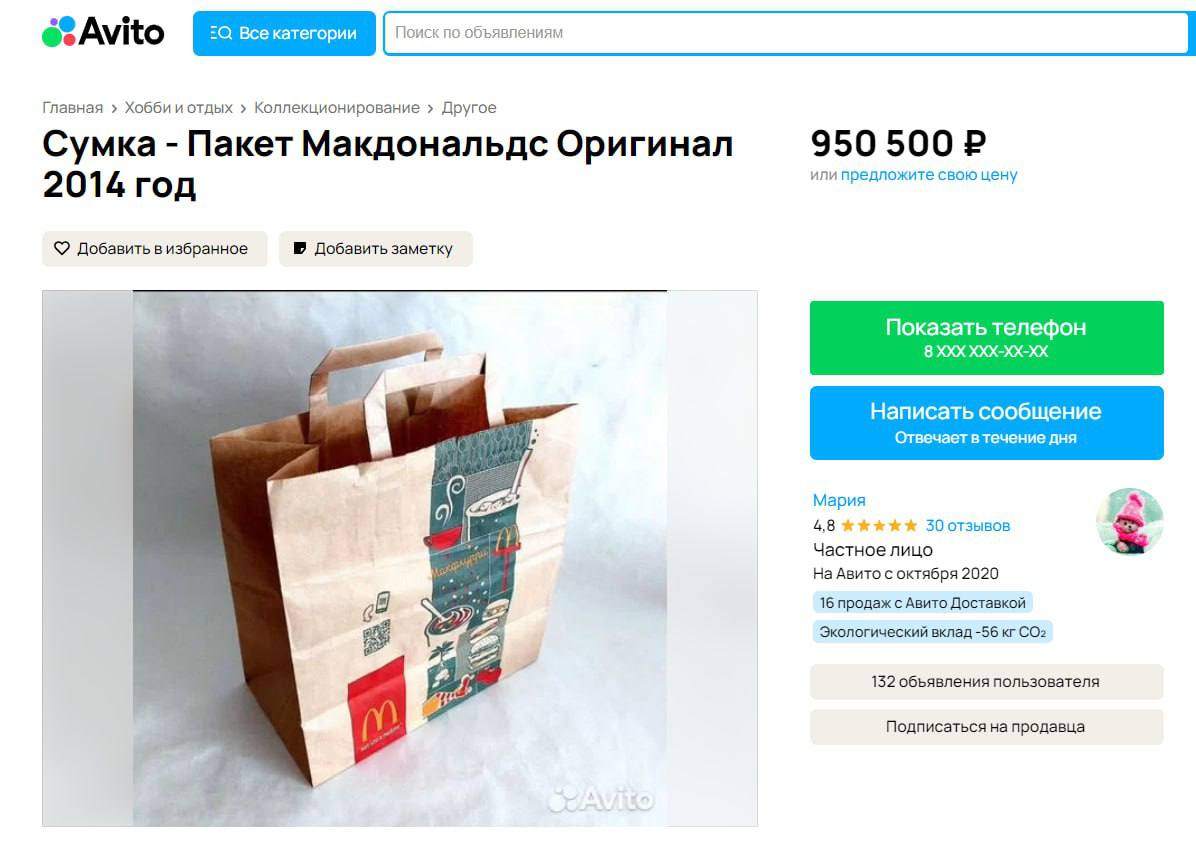Show the seller's phone number
The height and width of the screenshot is (845, 1196).
(x=986, y=338)
